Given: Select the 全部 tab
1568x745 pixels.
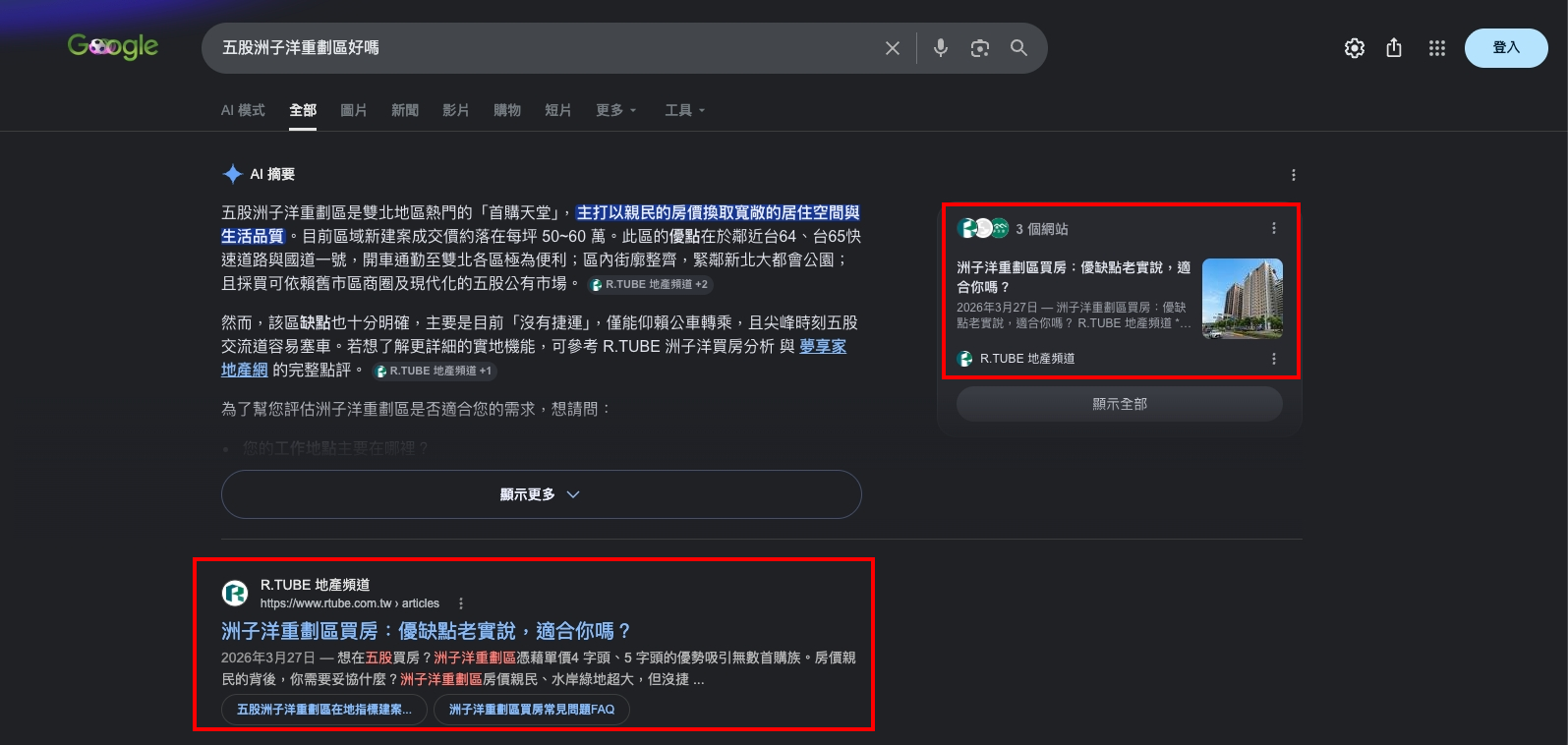Looking at the screenshot, I should [303, 110].
